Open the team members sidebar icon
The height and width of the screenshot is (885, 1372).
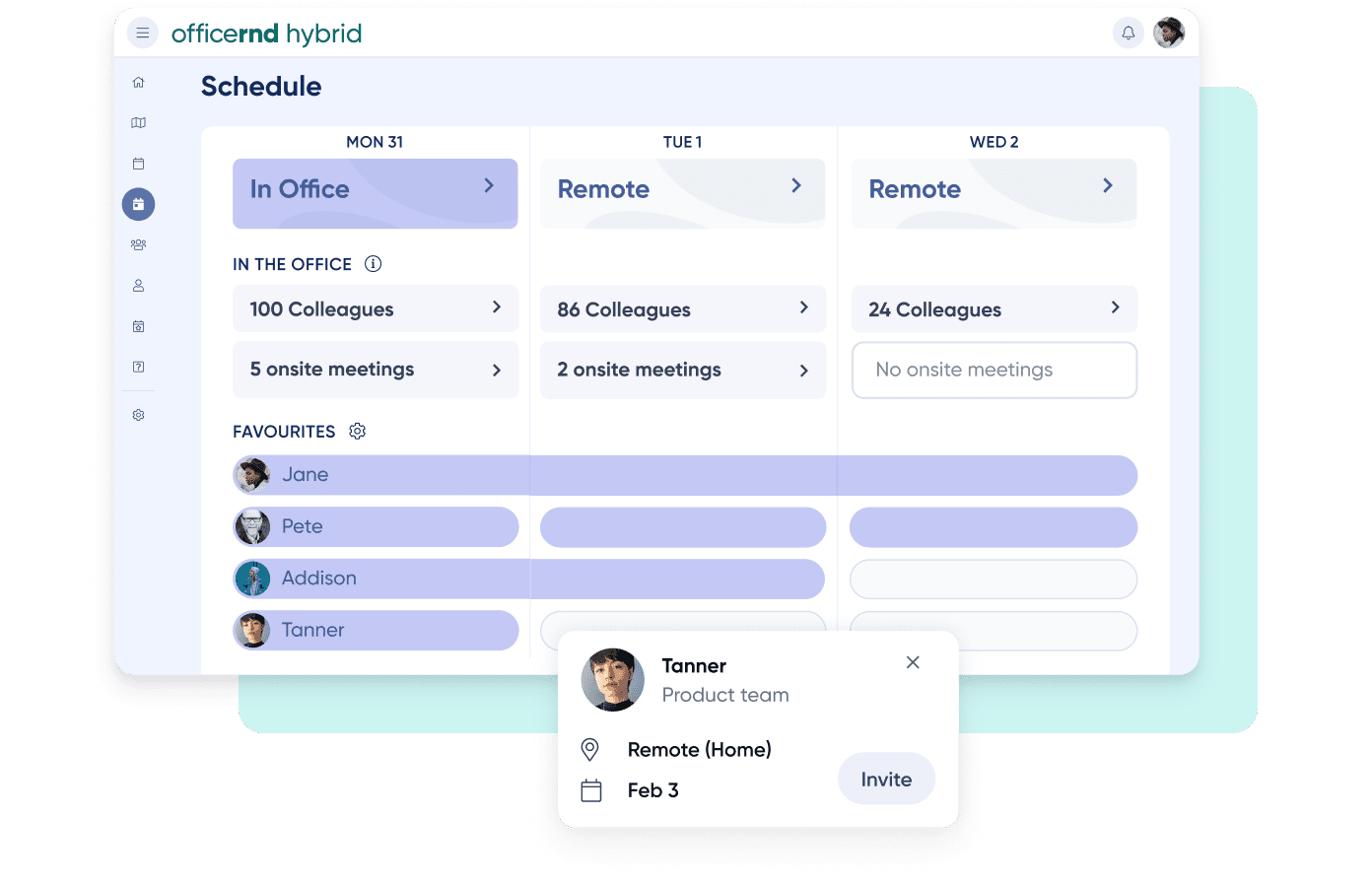coord(139,244)
